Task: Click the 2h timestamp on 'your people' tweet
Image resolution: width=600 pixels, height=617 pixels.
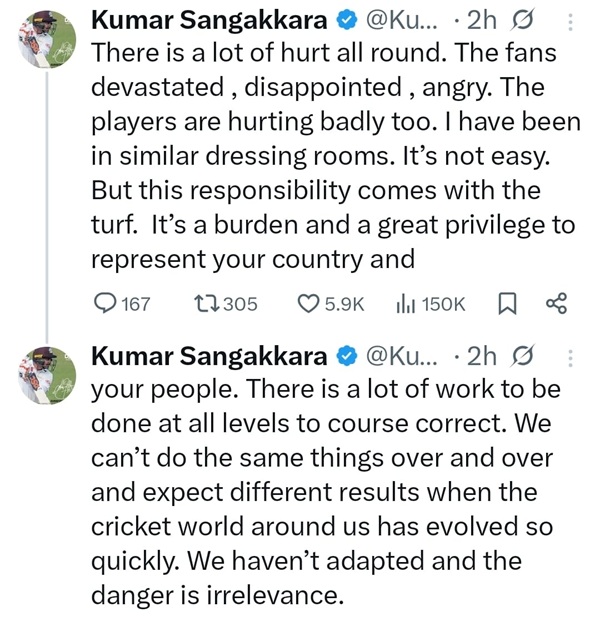Action: 481,357
